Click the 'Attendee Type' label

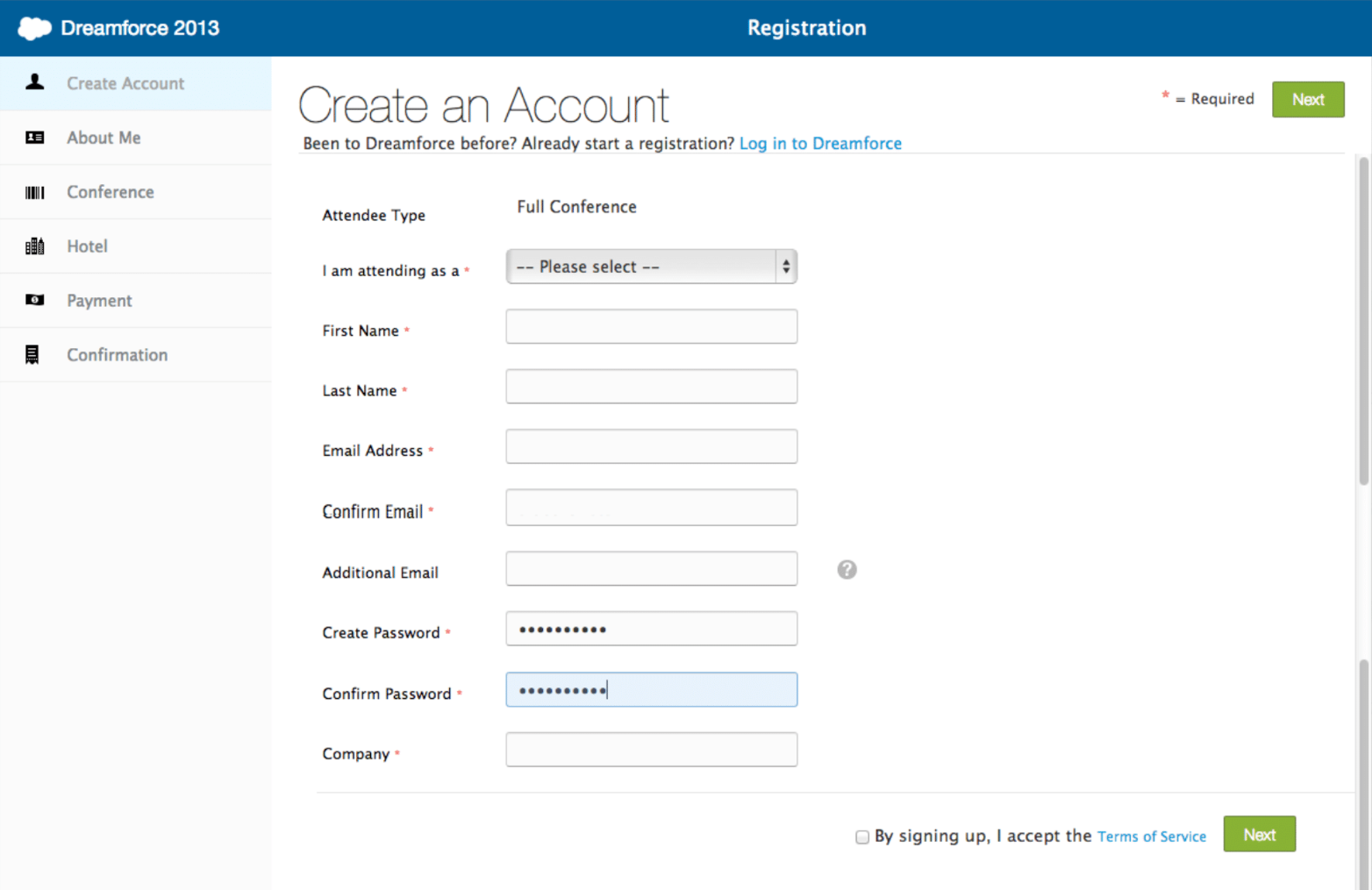coord(374,216)
